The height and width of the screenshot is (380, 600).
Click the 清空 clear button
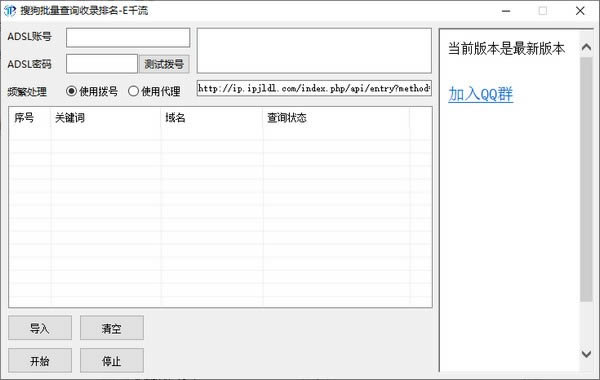(112, 328)
